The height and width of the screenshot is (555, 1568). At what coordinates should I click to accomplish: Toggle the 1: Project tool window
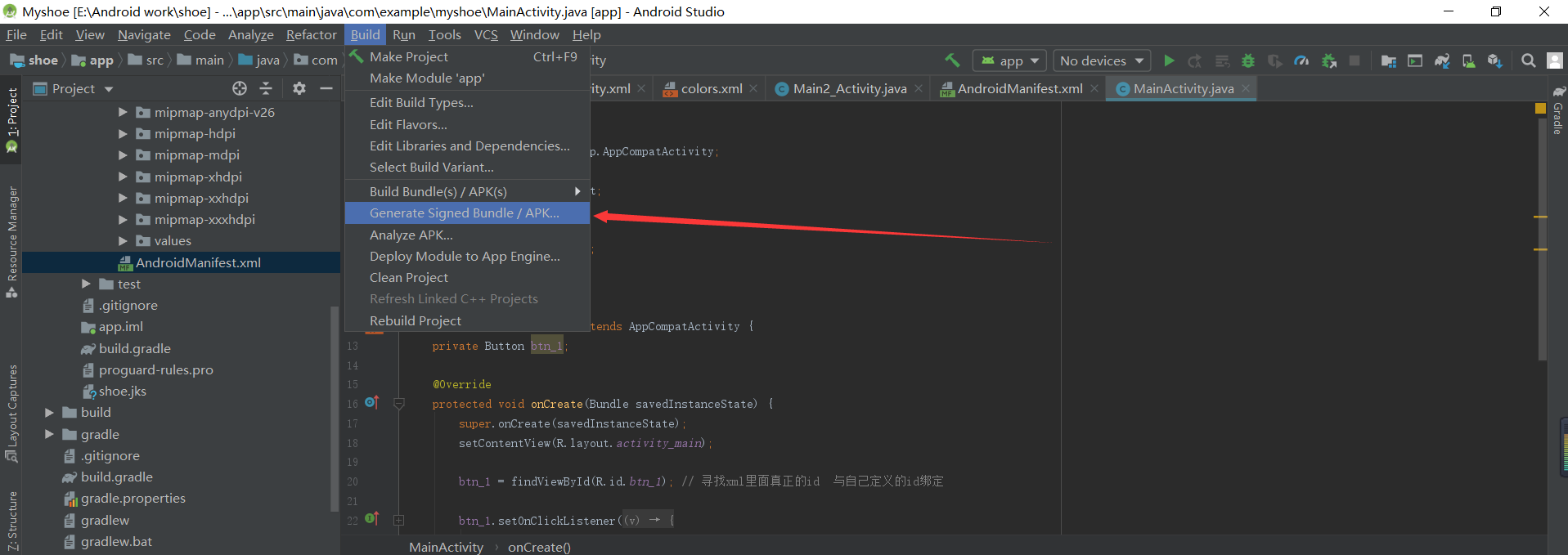(x=11, y=121)
